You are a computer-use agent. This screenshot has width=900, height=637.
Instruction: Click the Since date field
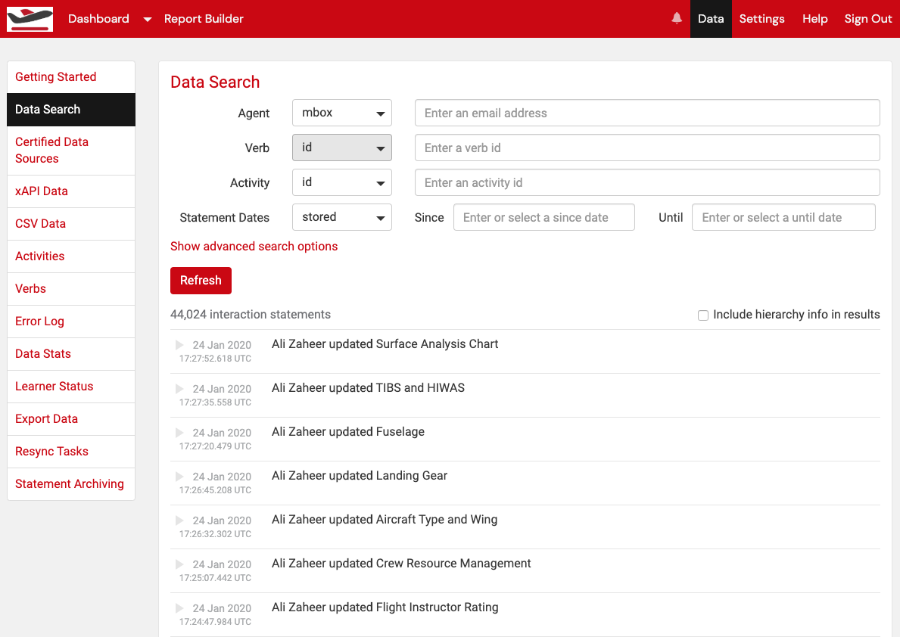click(544, 217)
